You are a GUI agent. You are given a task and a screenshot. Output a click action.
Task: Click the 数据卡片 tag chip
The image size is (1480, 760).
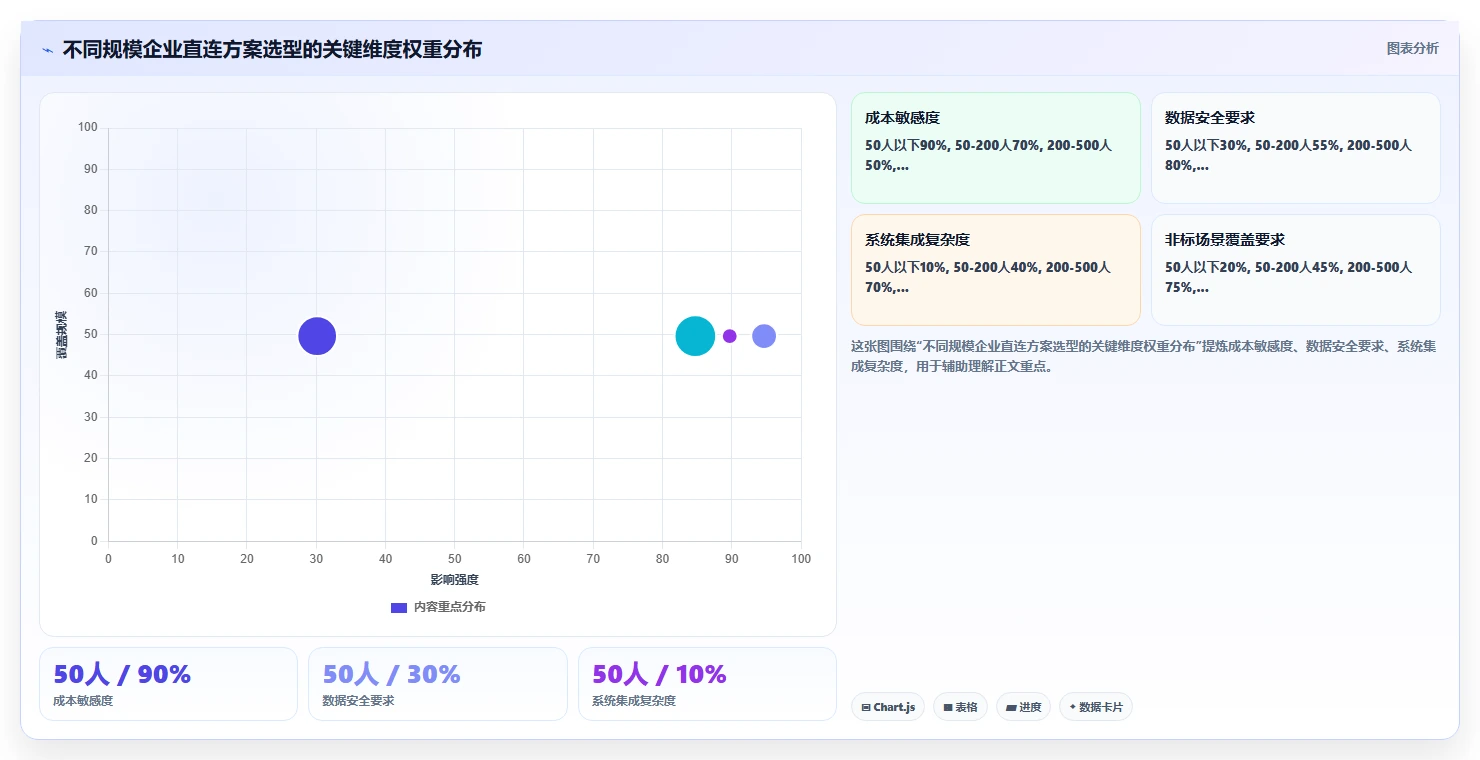click(1096, 707)
